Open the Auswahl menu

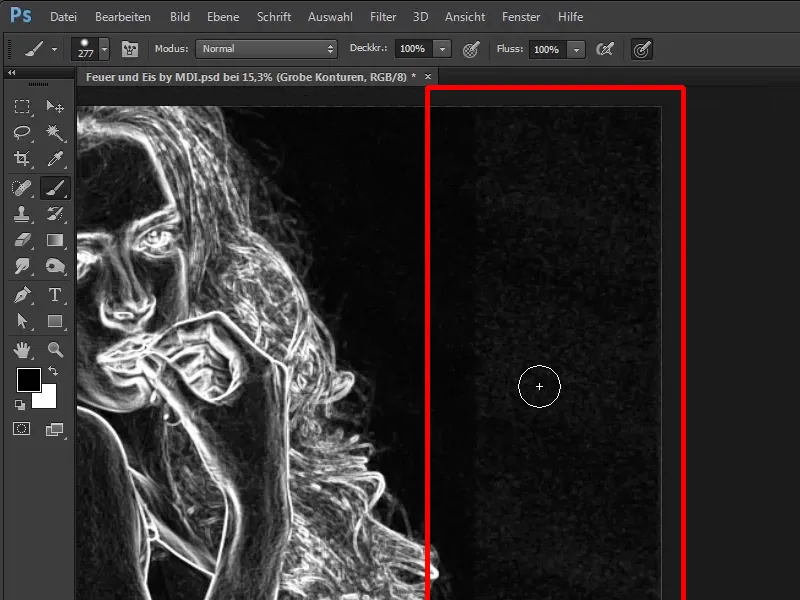330,17
